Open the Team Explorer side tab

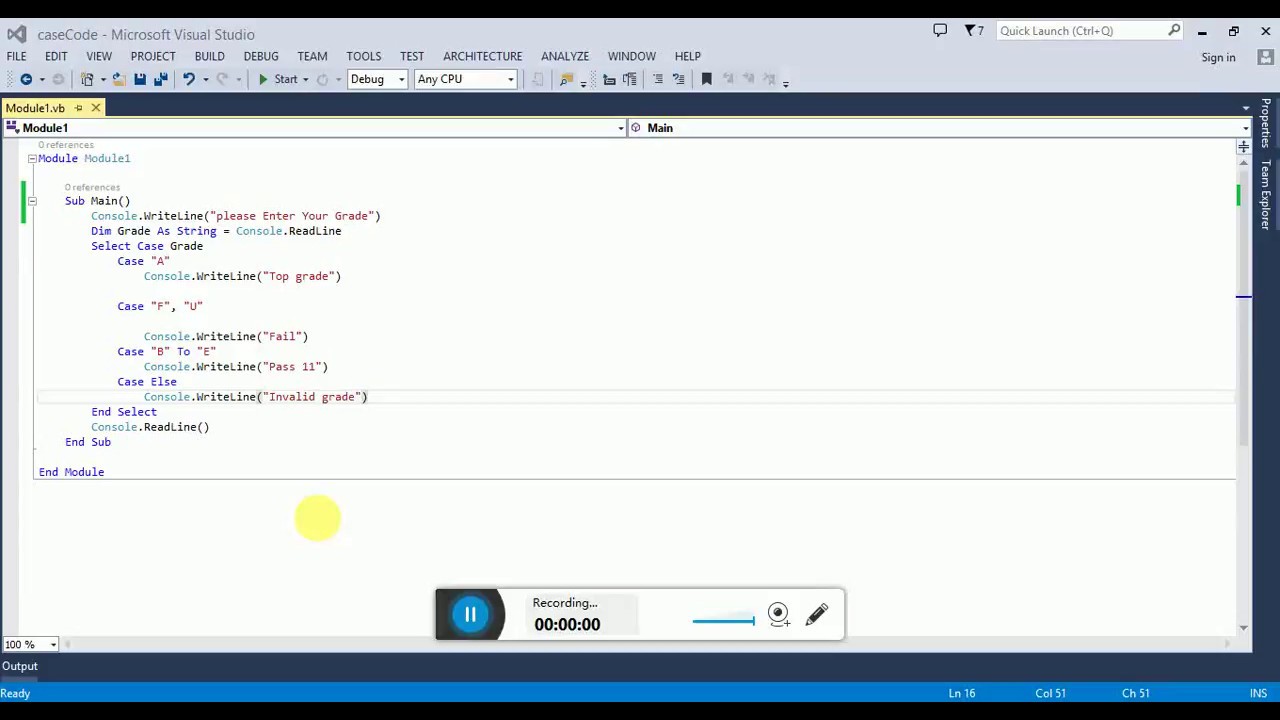pos(1266,195)
